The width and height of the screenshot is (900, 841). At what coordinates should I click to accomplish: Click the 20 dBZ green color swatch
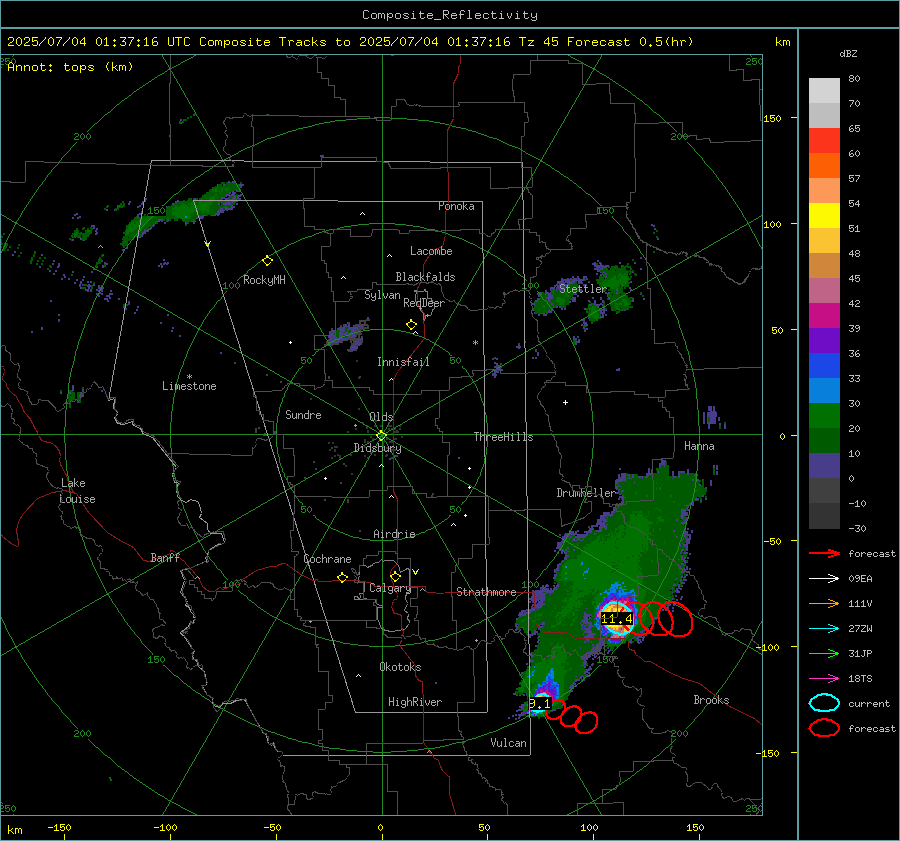[824, 415]
